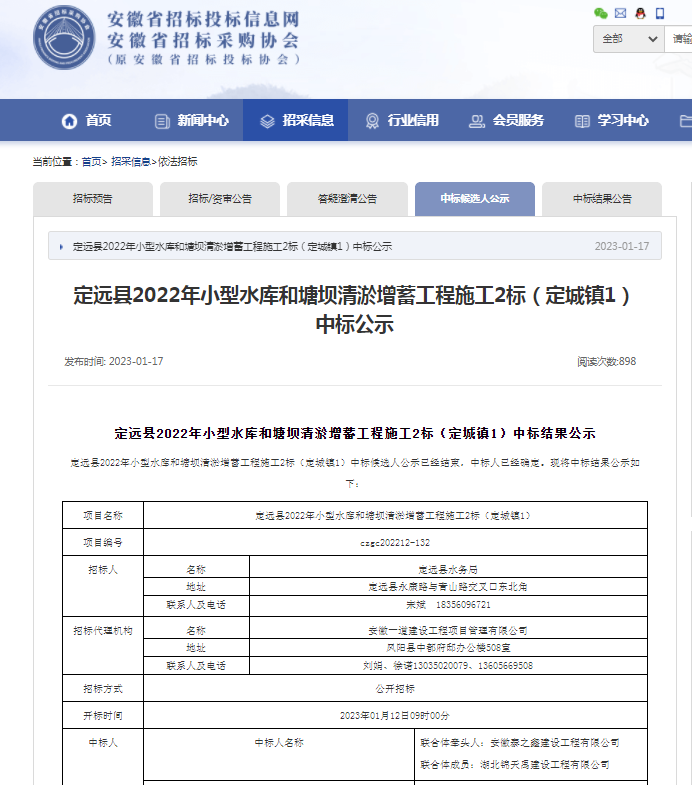Viewport: 692px width, 785px height.
Task: Click the folder icon at navbar edge
Action: pos(685,121)
